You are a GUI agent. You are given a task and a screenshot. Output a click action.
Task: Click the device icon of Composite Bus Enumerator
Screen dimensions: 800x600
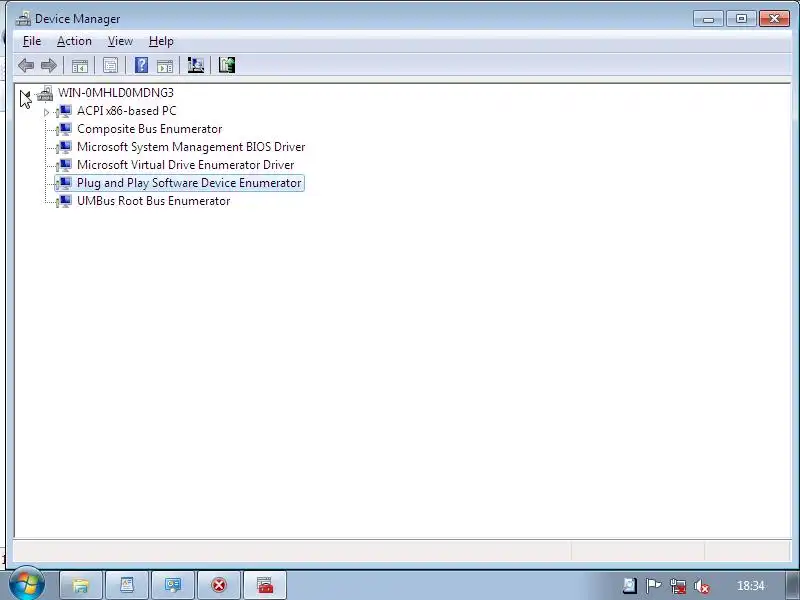pyautogui.click(x=64, y=129)
